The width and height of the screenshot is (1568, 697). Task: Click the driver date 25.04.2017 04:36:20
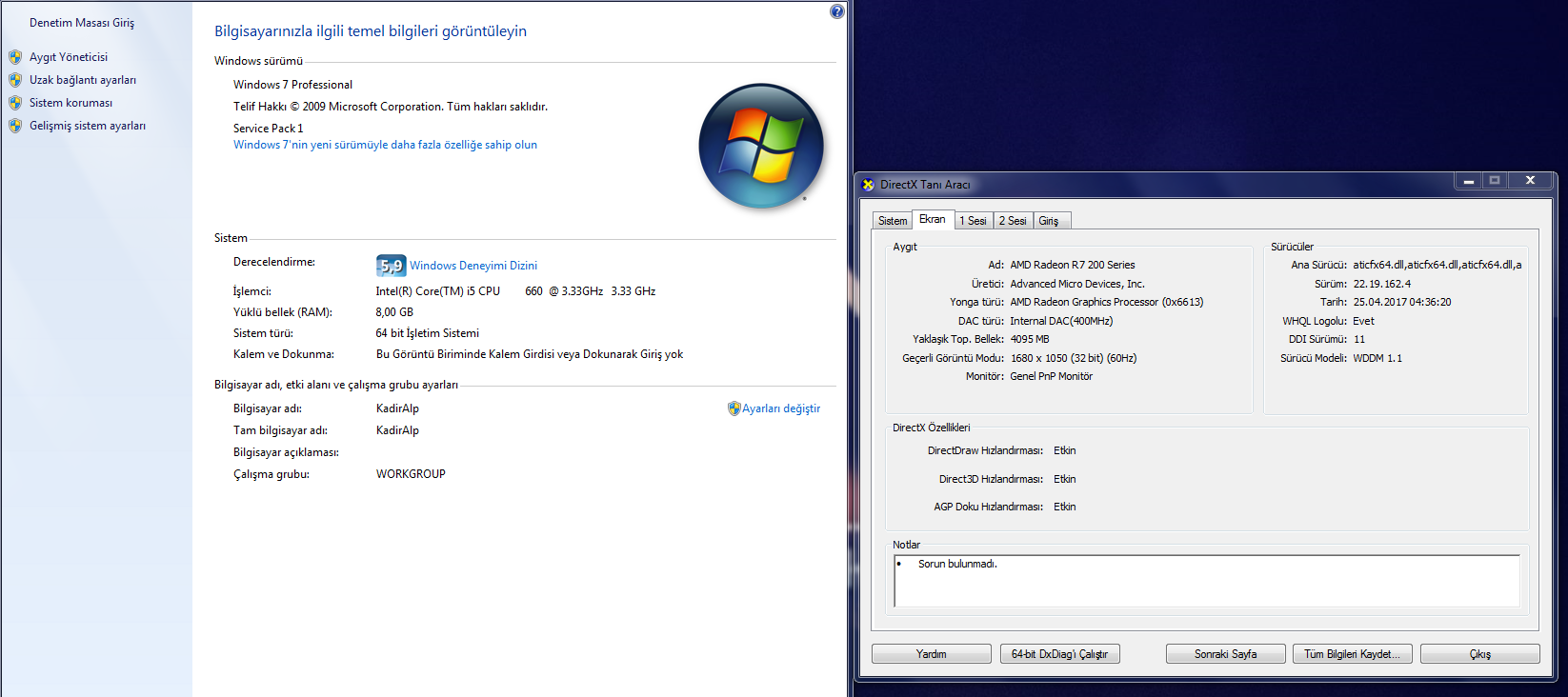pos(1402,302)
